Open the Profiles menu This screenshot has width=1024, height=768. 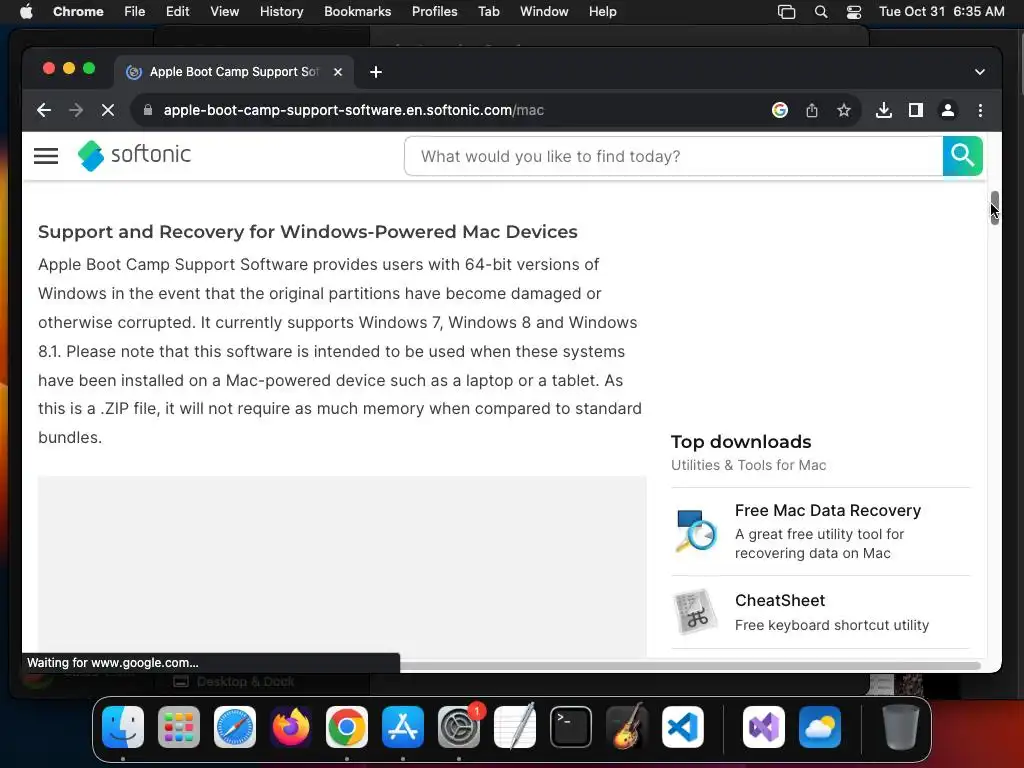434,11
